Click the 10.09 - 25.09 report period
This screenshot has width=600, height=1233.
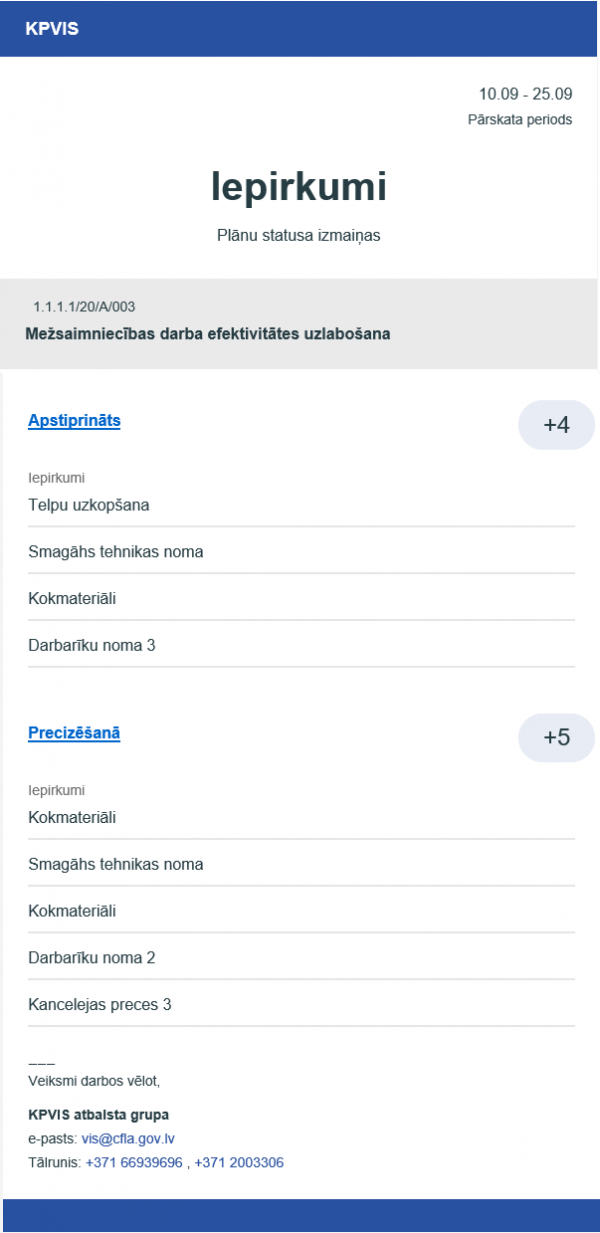525,95
